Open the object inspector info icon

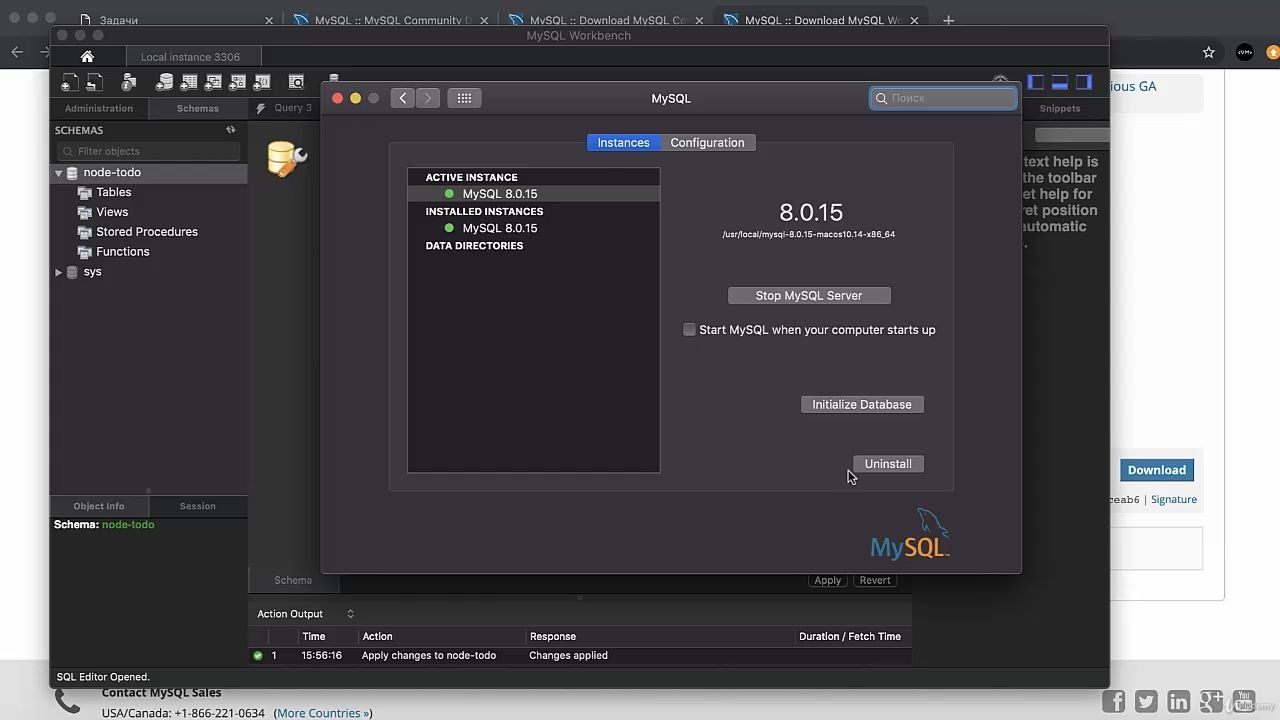pos(128,83)
